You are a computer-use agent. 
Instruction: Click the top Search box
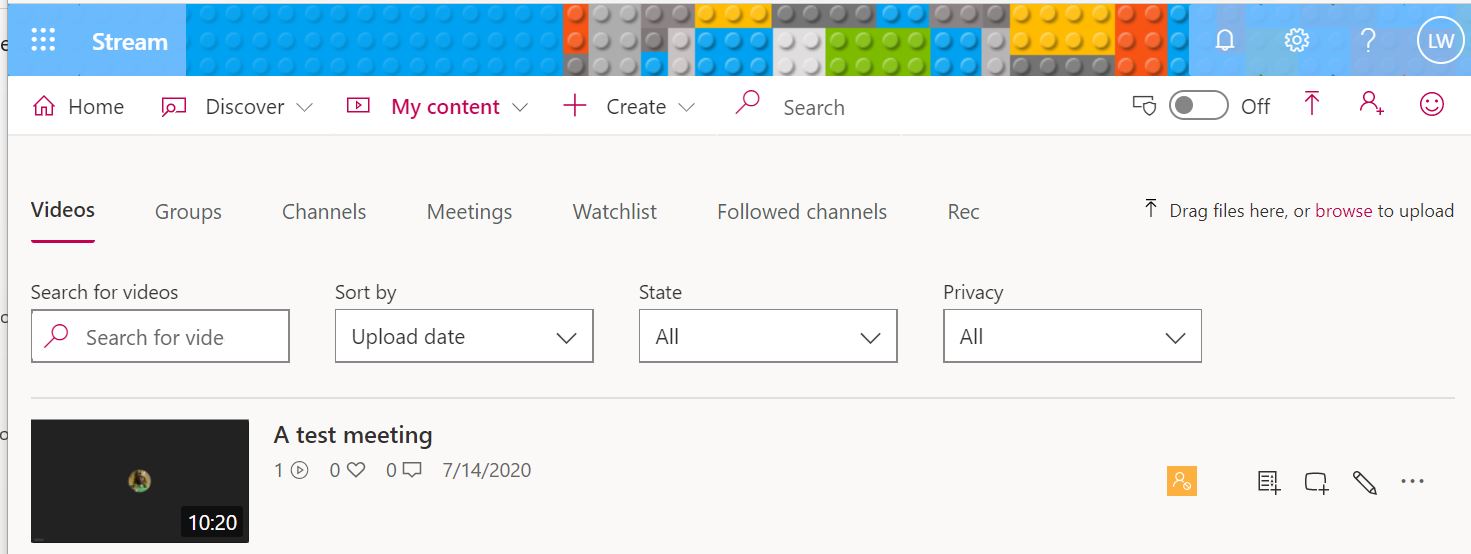click(812, 107)
